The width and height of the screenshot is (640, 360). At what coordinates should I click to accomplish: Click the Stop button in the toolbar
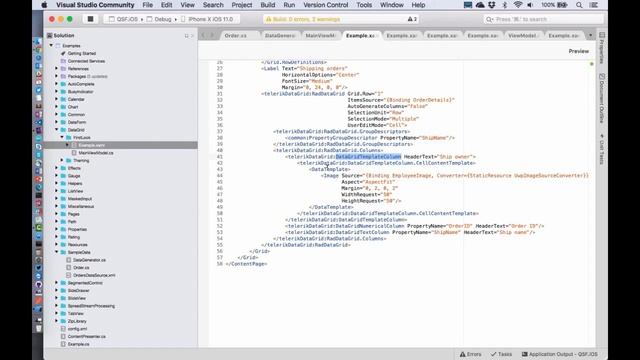(x=90, y=19)
